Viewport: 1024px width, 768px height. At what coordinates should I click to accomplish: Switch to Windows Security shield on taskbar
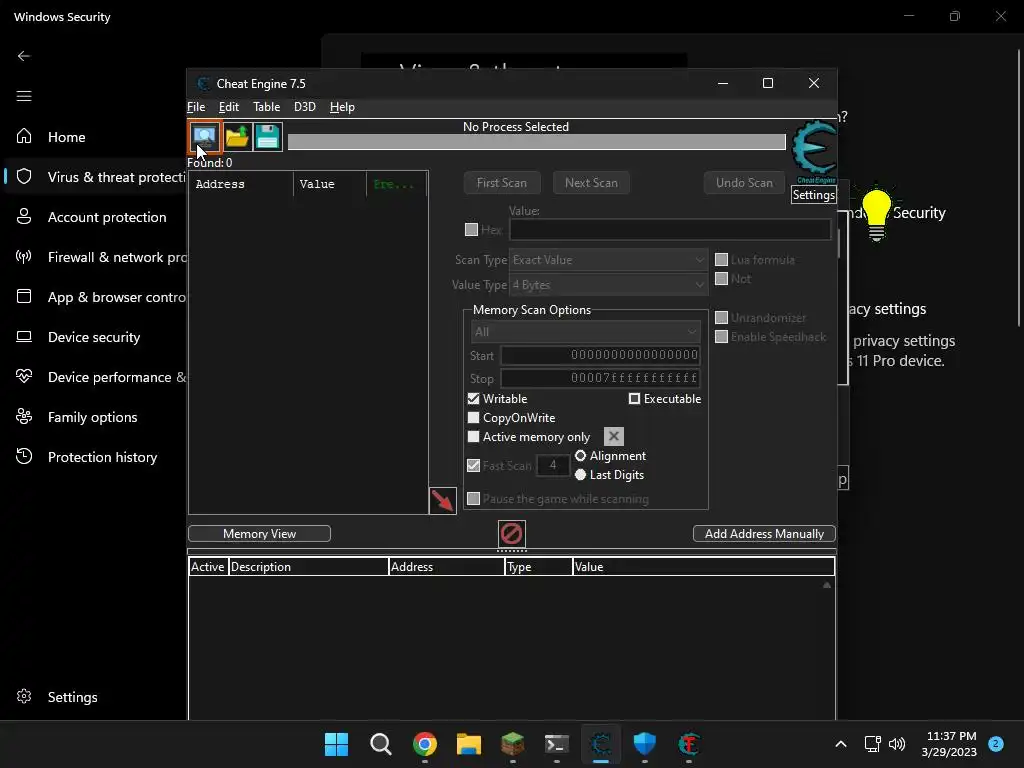pos(645,744)
